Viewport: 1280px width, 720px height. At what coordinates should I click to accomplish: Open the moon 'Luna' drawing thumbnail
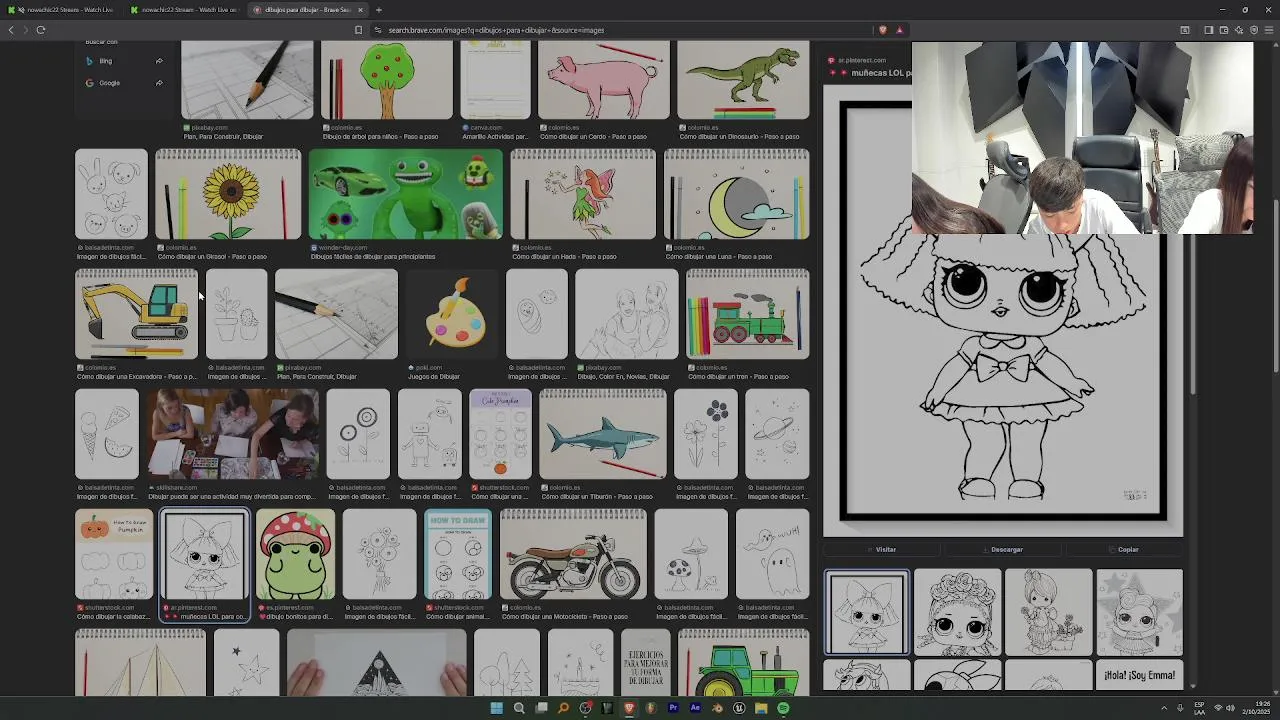[x=737, y=194]
